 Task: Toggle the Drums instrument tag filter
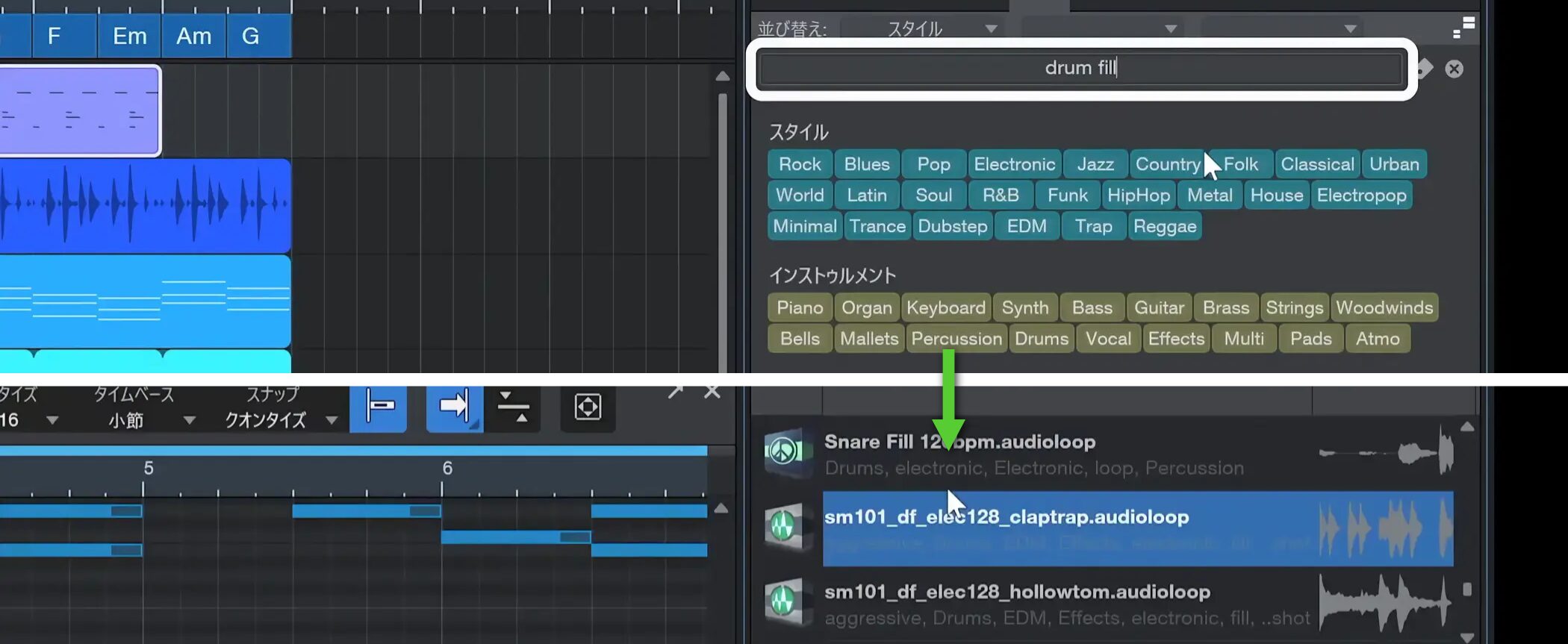tap(1041, 339)
